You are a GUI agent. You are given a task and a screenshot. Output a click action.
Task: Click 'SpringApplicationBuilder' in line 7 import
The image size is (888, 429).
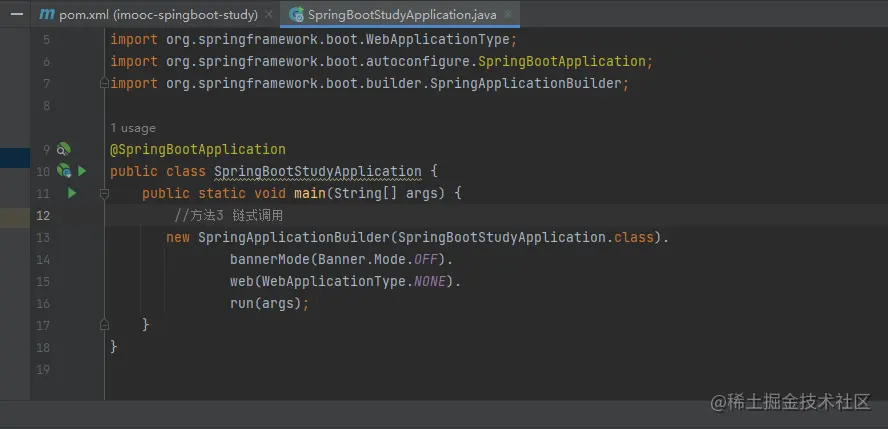click(526, 84)
